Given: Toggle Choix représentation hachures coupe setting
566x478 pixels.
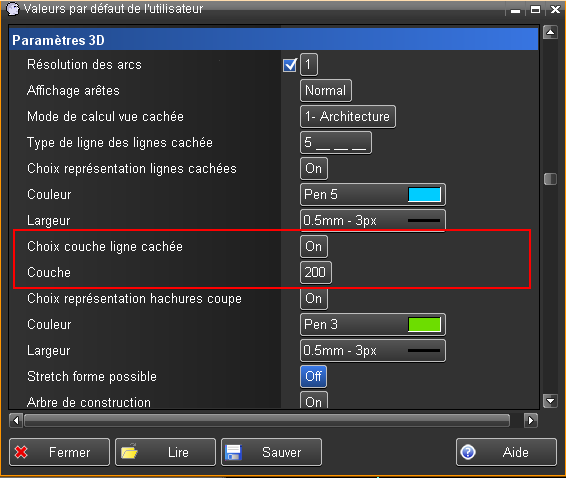Looking at the screenshot, I should click(314, 299).
